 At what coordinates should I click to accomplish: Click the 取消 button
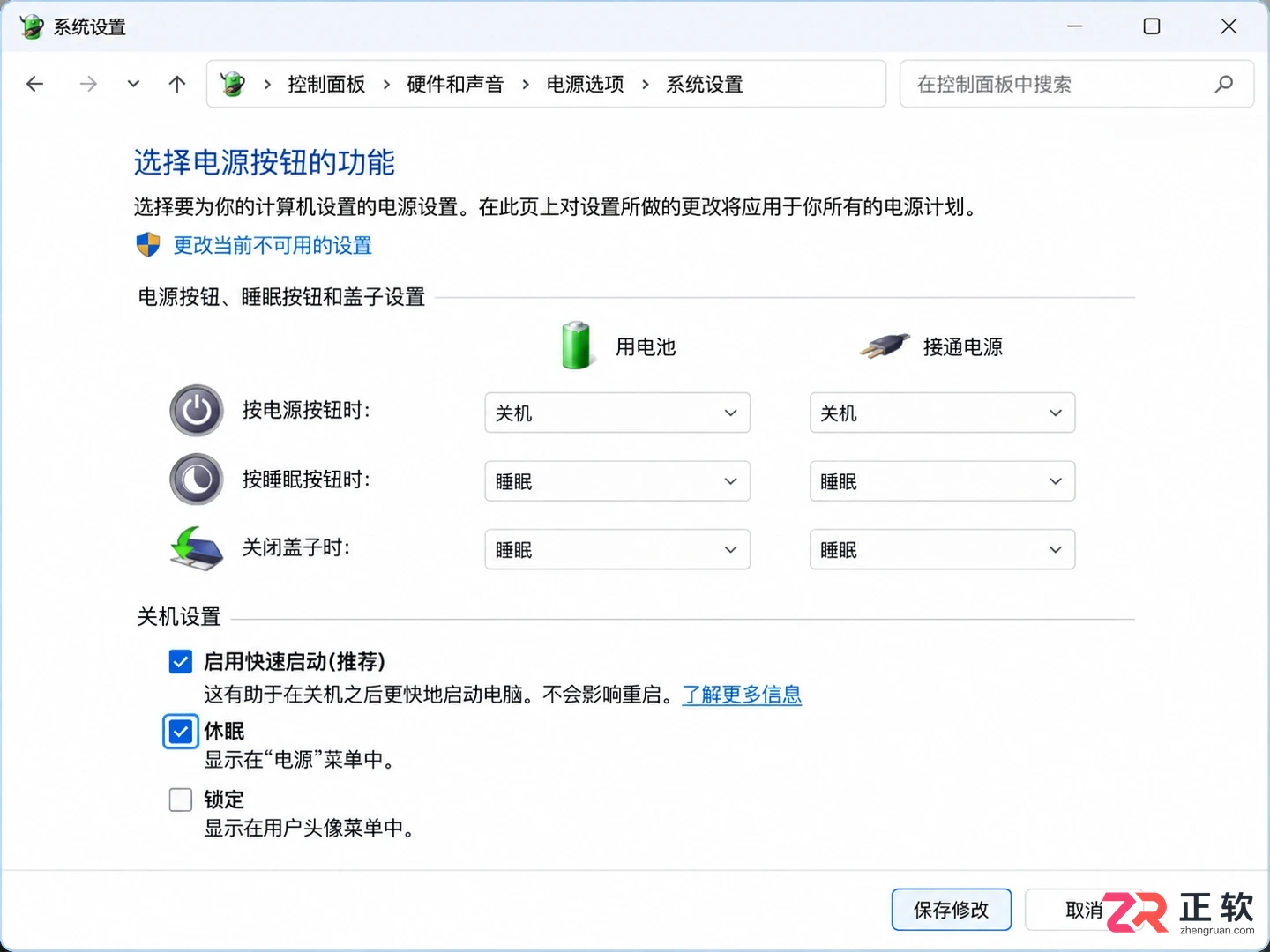pos(1084,910)
